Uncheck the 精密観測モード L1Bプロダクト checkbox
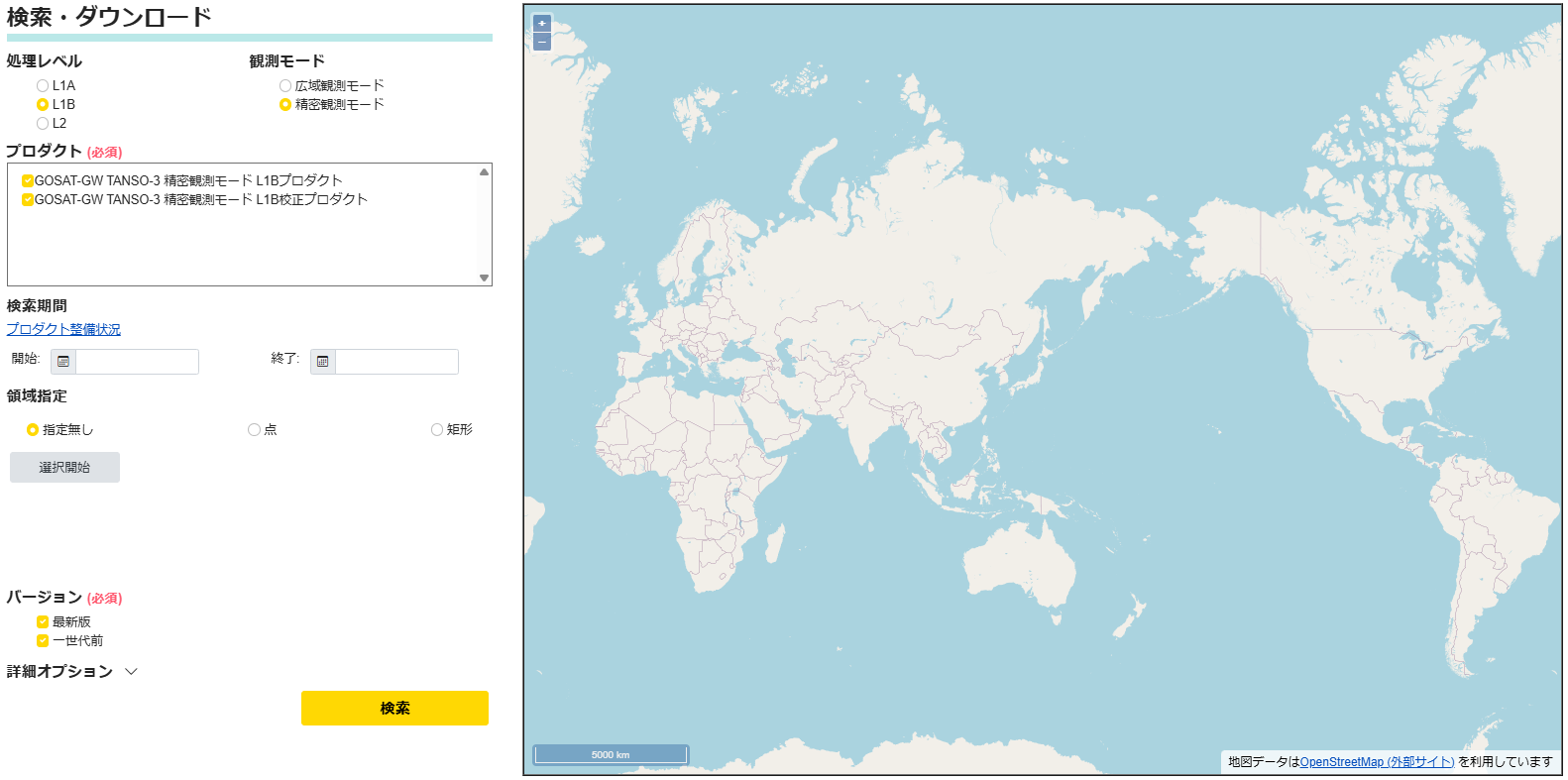This screenshot has width=1568, height=780. click(x=28, y=181)
